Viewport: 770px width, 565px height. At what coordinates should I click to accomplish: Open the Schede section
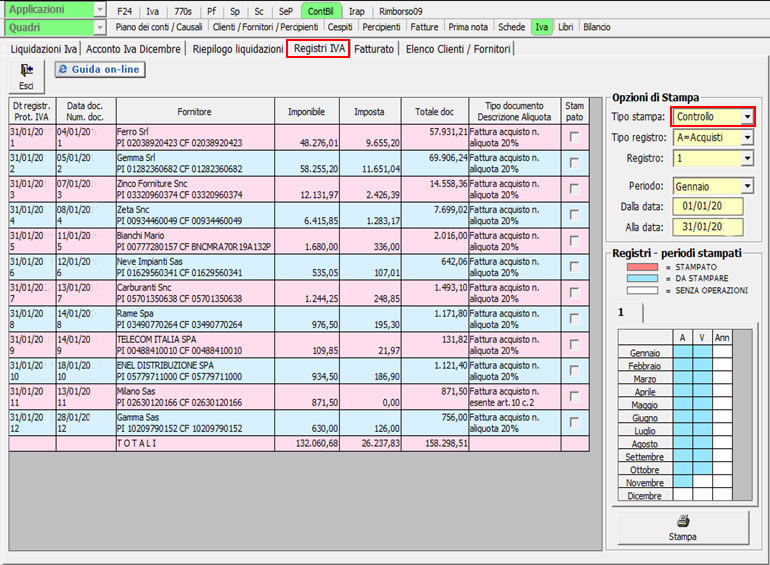pyautogui.click(x=511, y=27)
